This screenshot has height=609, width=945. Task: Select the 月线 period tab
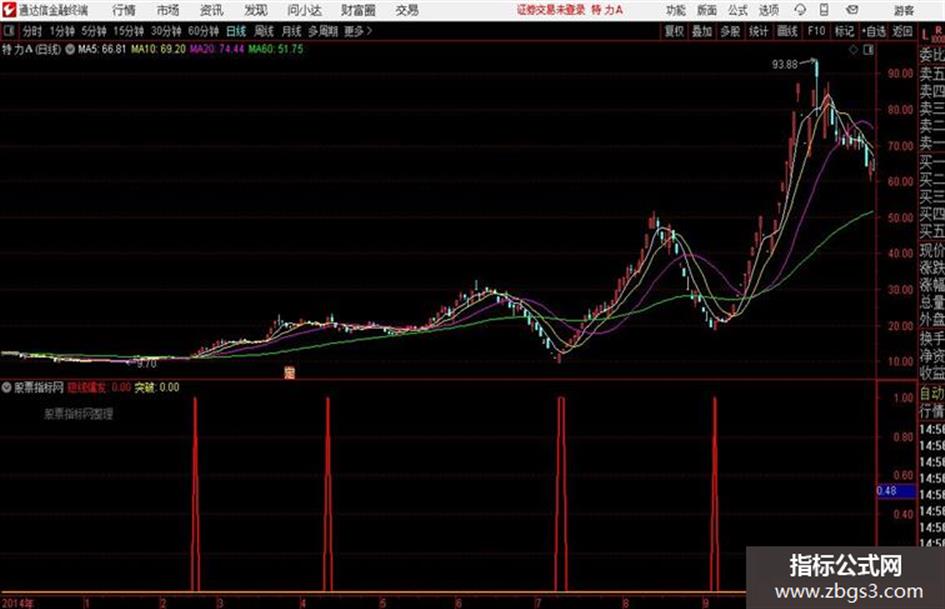click(291, 31)
